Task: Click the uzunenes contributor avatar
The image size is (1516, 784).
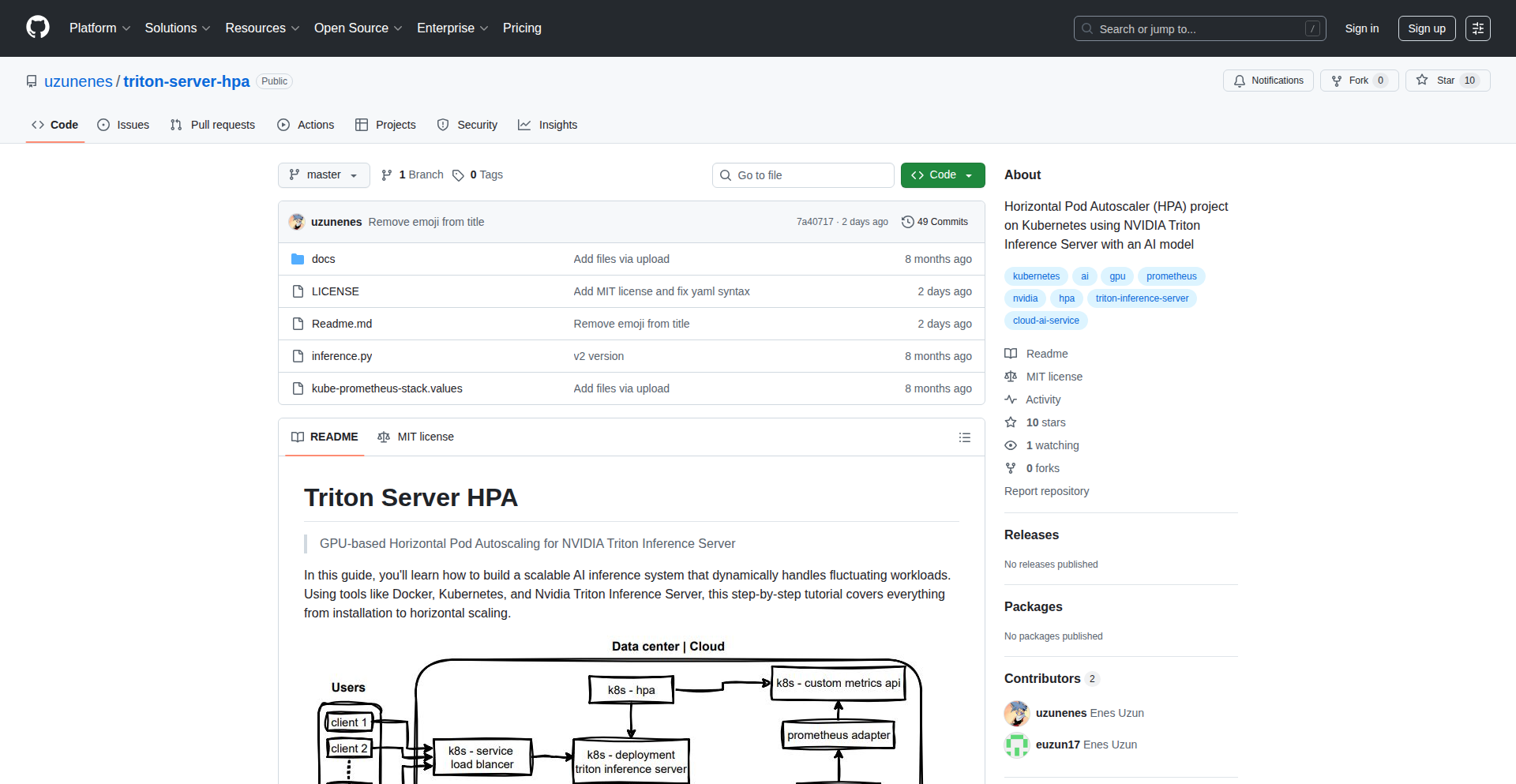Action: pyautogui.click(x=1016, y=713)
